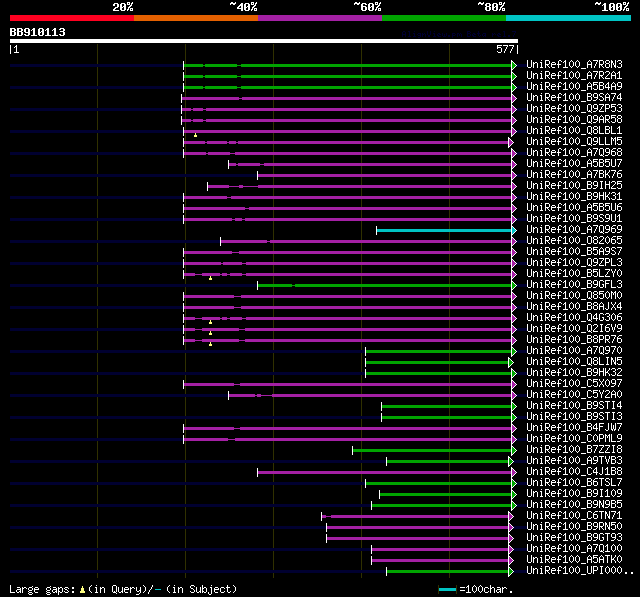Open the UniRef100_B9RN50 hit label
640x597 pixels.
coord(574,527)
